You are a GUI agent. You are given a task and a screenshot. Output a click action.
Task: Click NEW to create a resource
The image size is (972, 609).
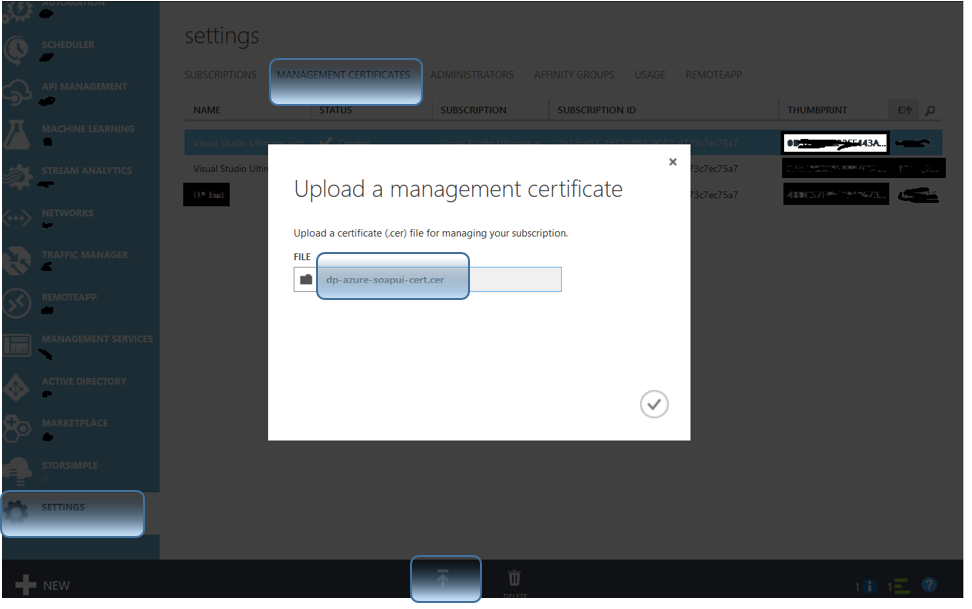[x=40, y=585]
